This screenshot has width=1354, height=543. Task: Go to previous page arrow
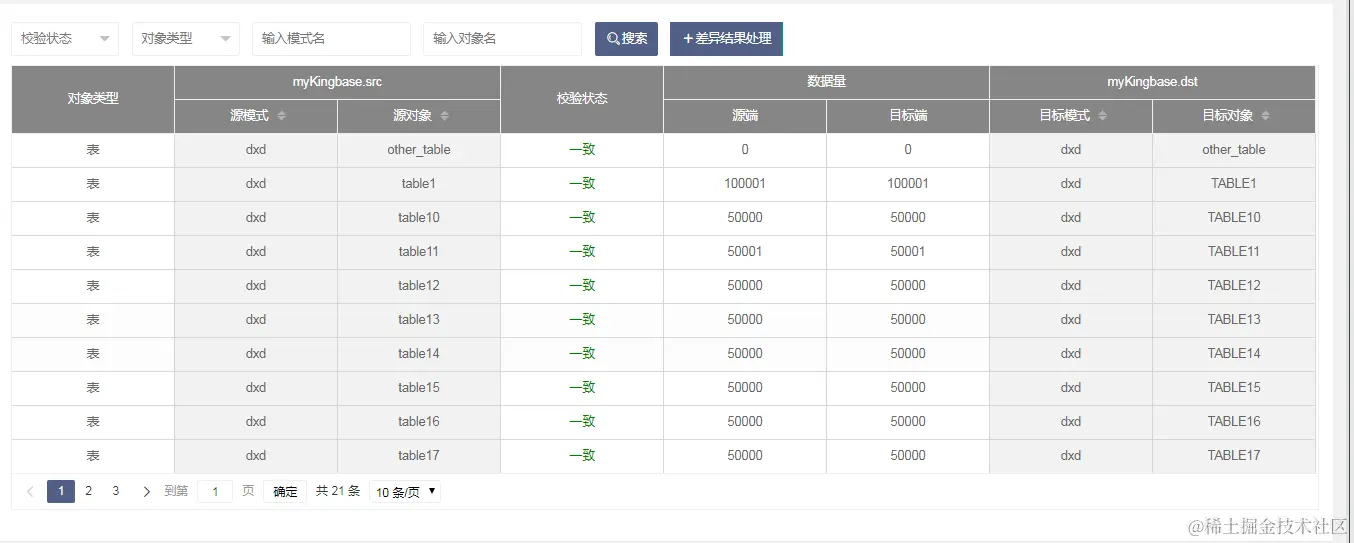point(30,491)
